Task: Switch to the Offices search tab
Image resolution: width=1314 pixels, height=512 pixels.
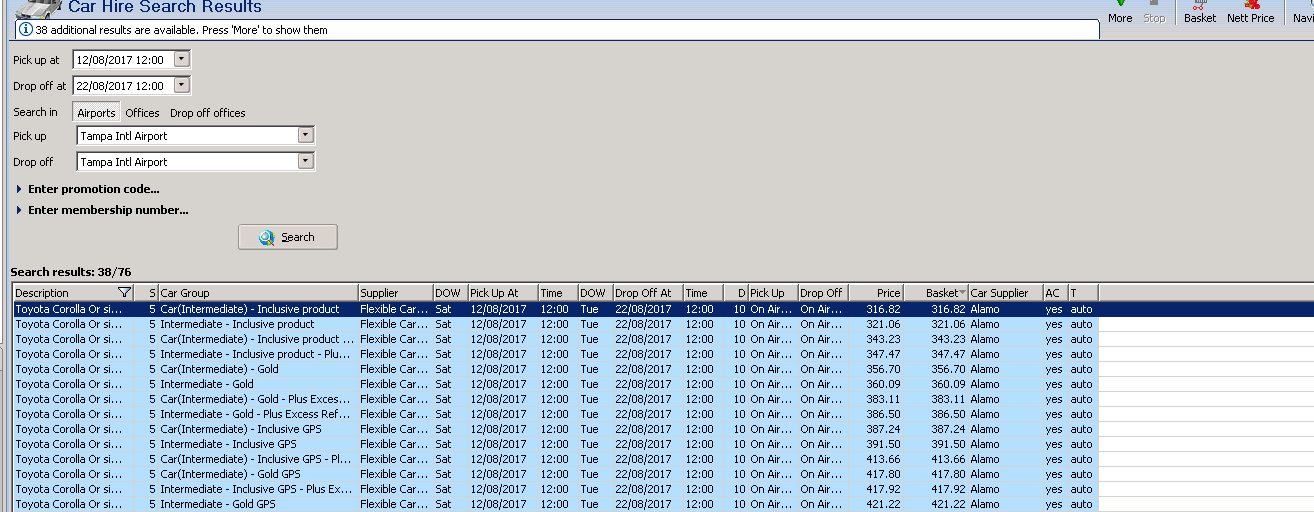Action: click(x=142, y=113)
